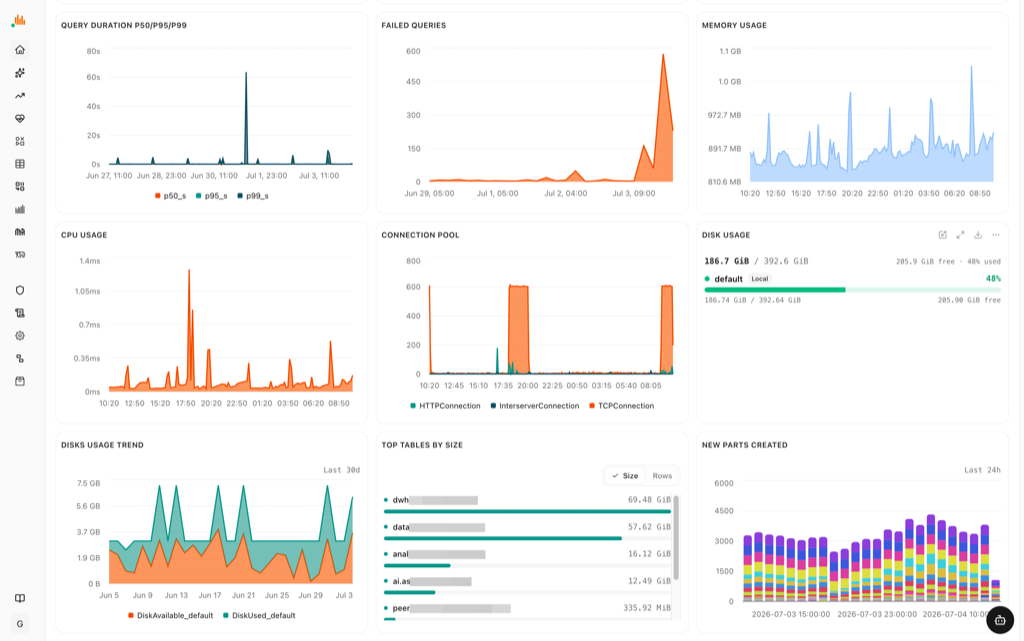Click the Query Duration P50/P95/P99 title
The width and height of the screenshot is (1024, 641).
[123, 25]
